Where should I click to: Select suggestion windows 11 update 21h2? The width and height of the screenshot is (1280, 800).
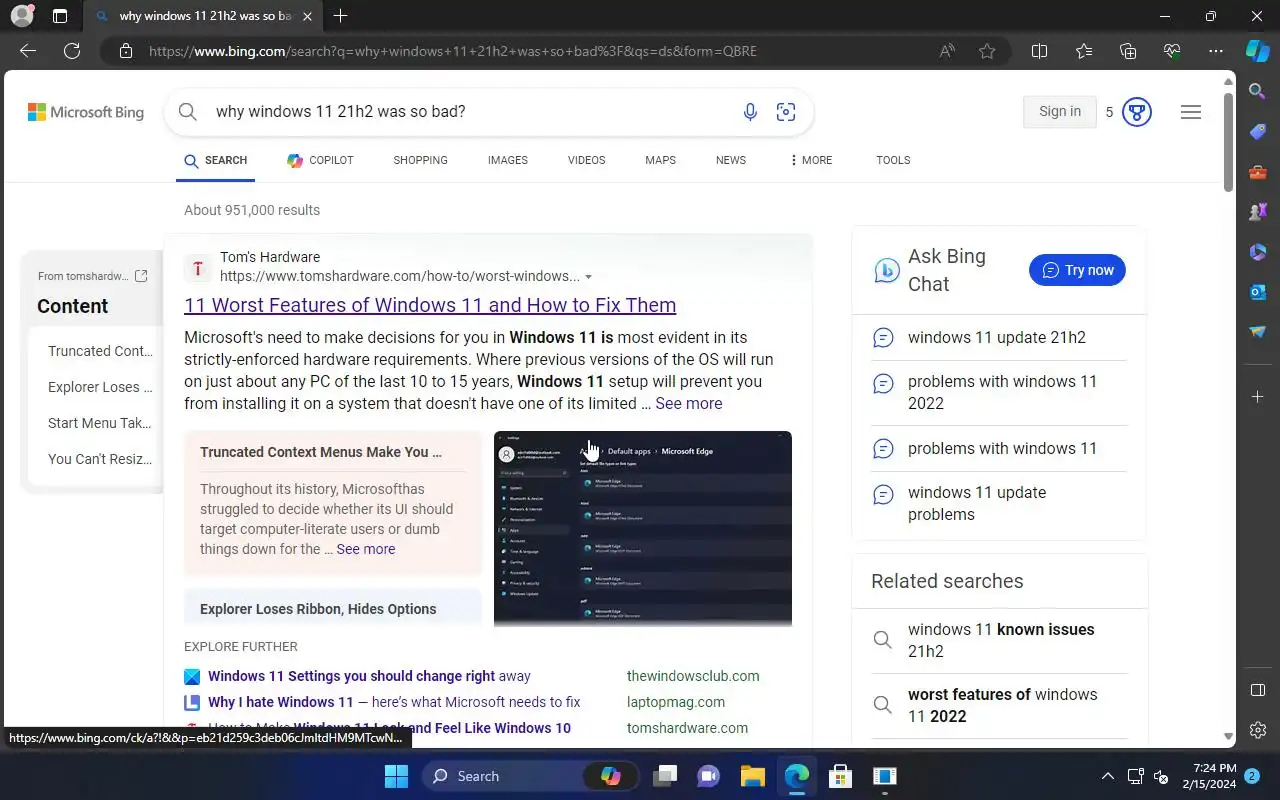tap(997, 337)
